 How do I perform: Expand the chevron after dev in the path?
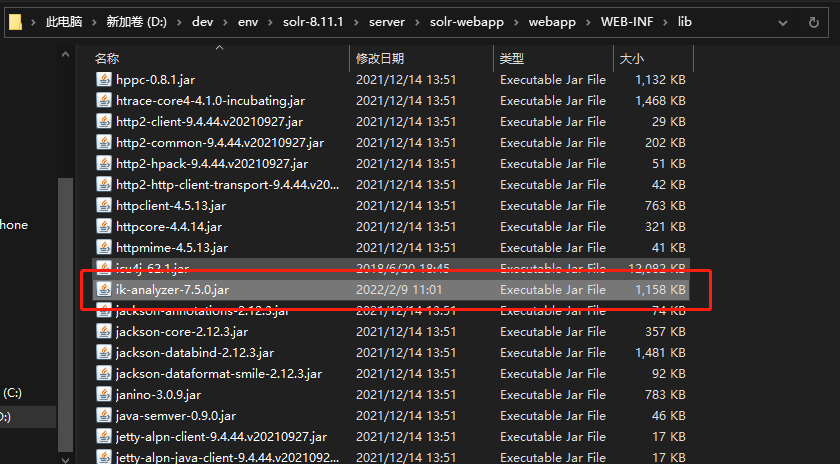coord(225,23)
